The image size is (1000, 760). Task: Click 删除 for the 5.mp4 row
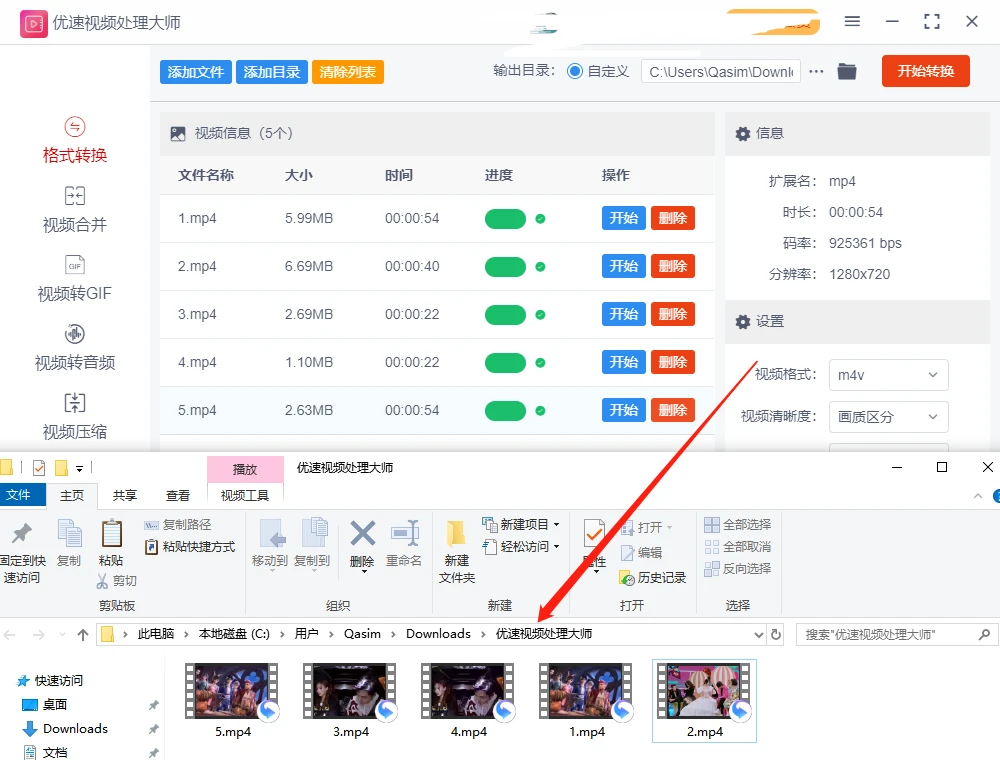[673, 411]
